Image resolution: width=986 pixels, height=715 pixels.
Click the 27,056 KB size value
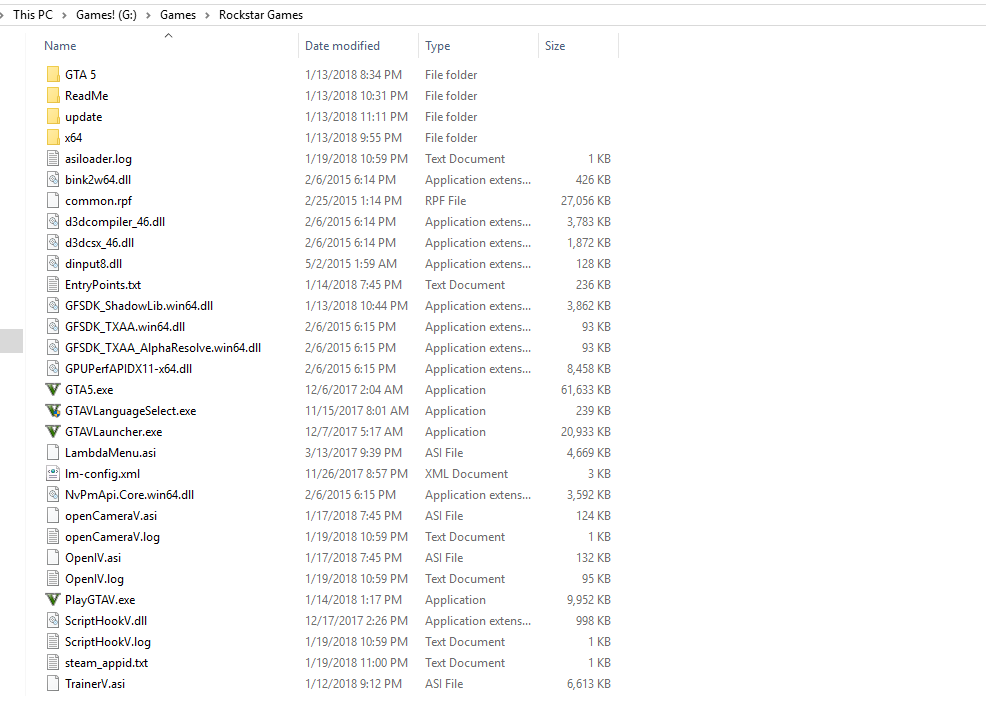click(585, 201)
